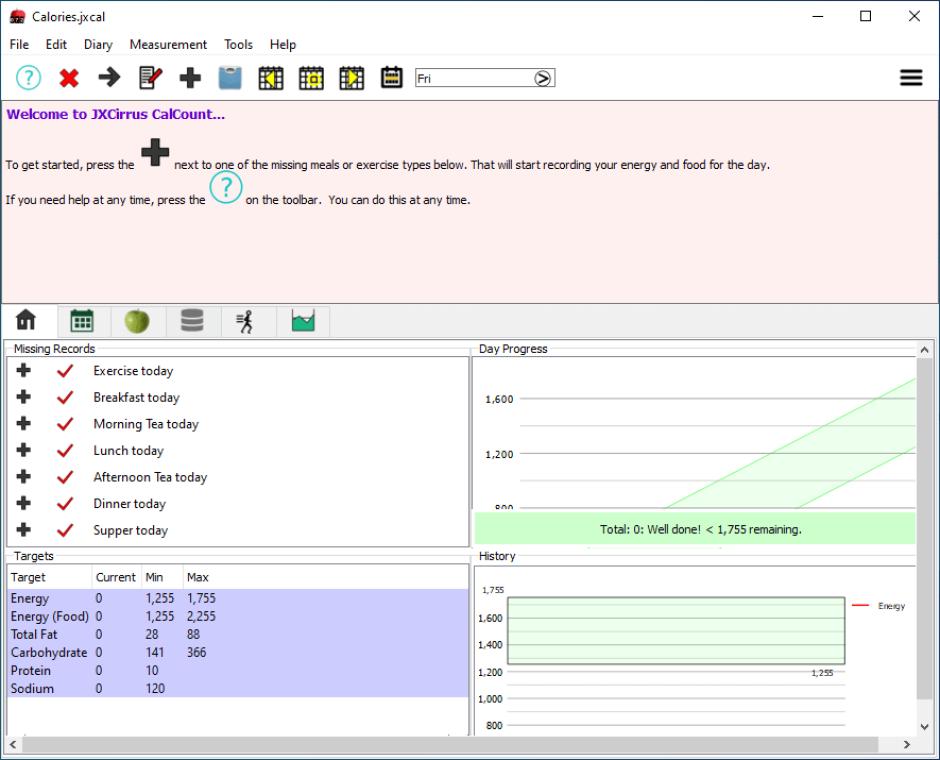Viewport: 940px width, 760px height.
Task: Tick the check mark for Lunch today
Action: (65, 451)
